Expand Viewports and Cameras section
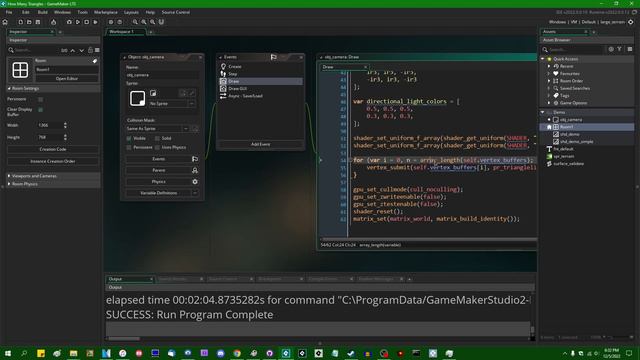Screen dimensions: 640x360 (9, 176)
